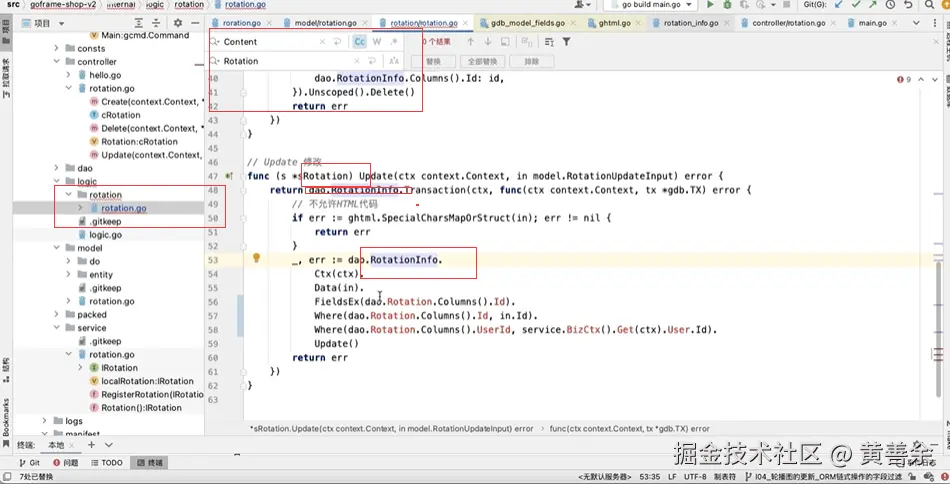The width and height of the screenshot is (950, 484).
Task: Toggle regex search option
Action: (394, 42)
